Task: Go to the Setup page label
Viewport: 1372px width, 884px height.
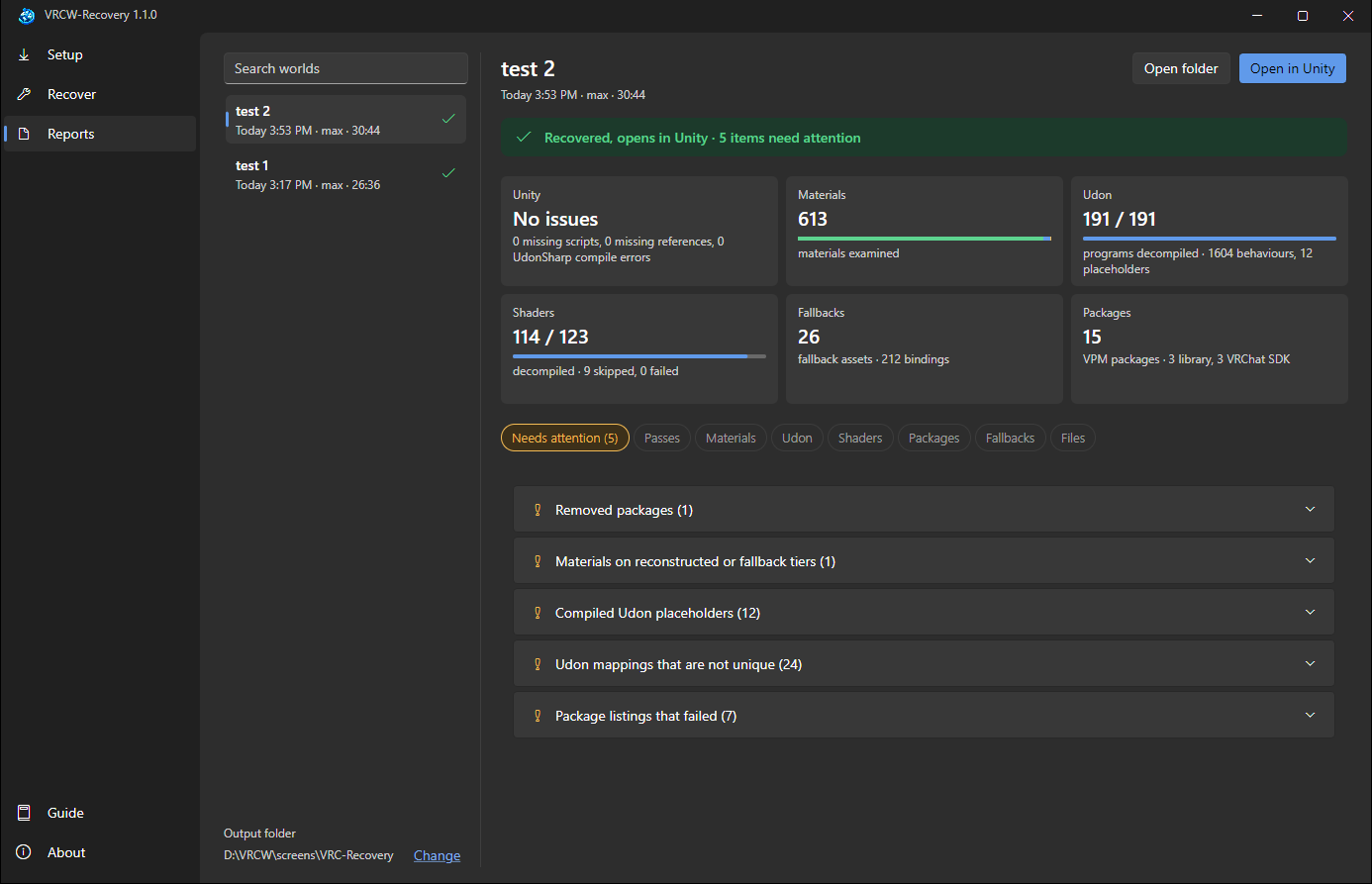Action: coord(65,54)
